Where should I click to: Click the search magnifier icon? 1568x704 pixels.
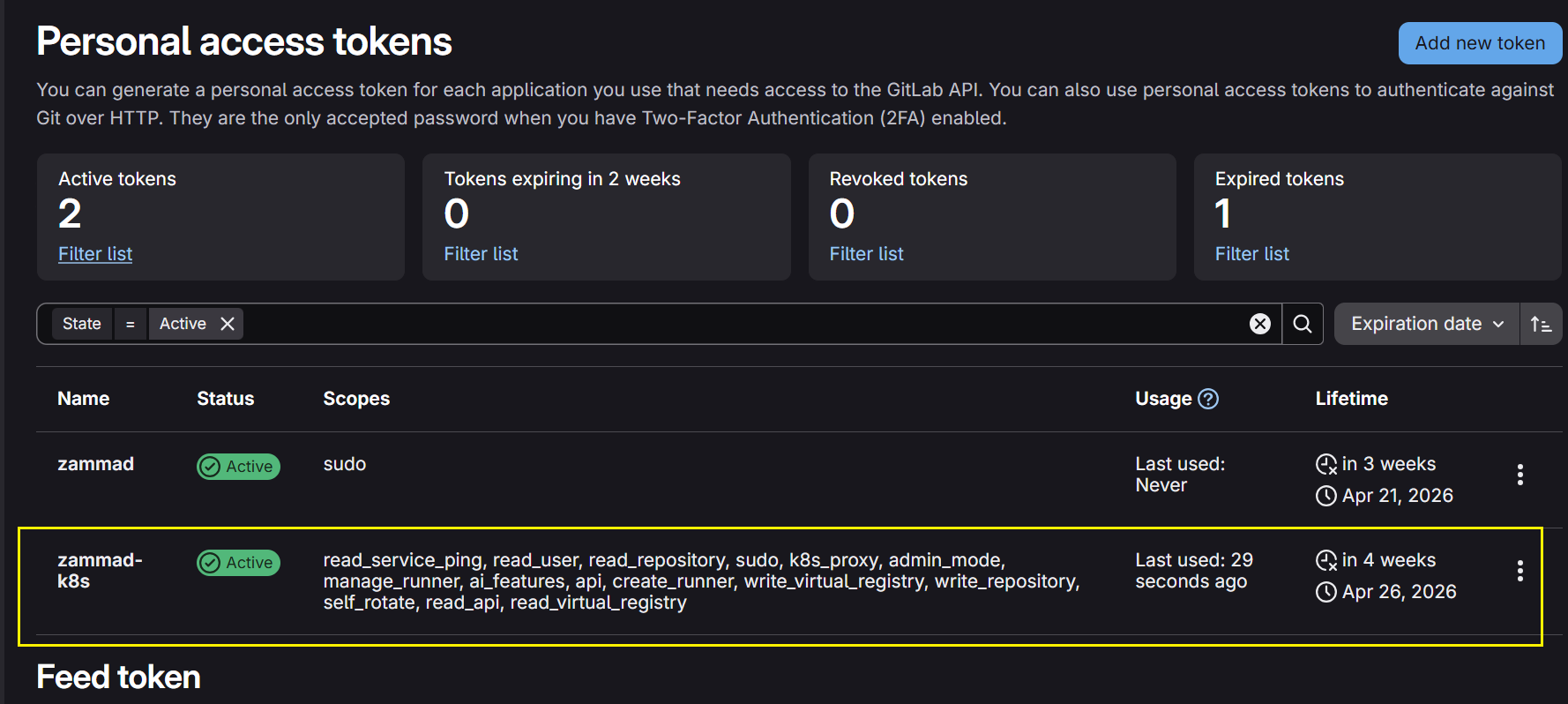(x=1302, y=324)
